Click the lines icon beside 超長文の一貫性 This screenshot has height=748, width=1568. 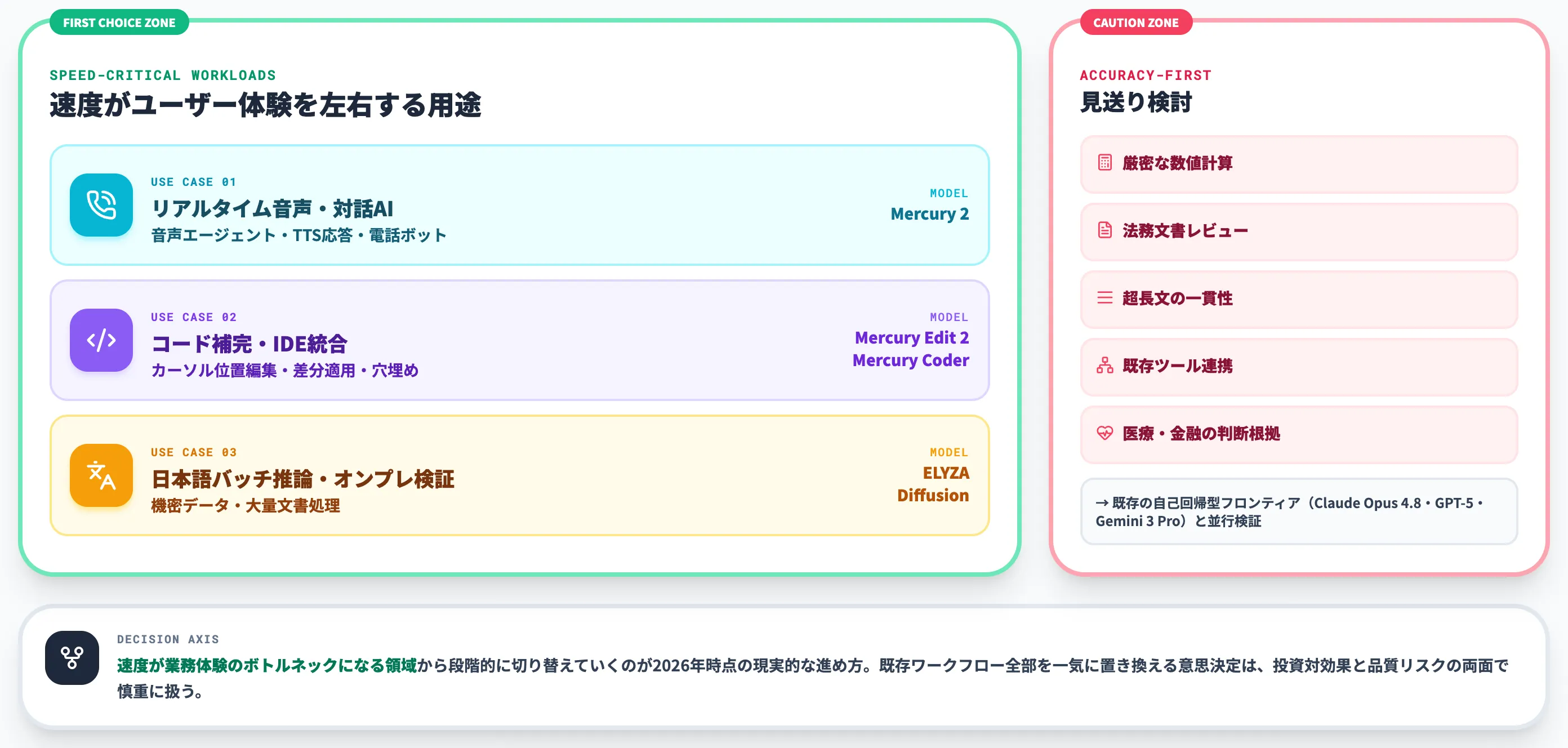pyautogui.click(x=1104, y=297)
